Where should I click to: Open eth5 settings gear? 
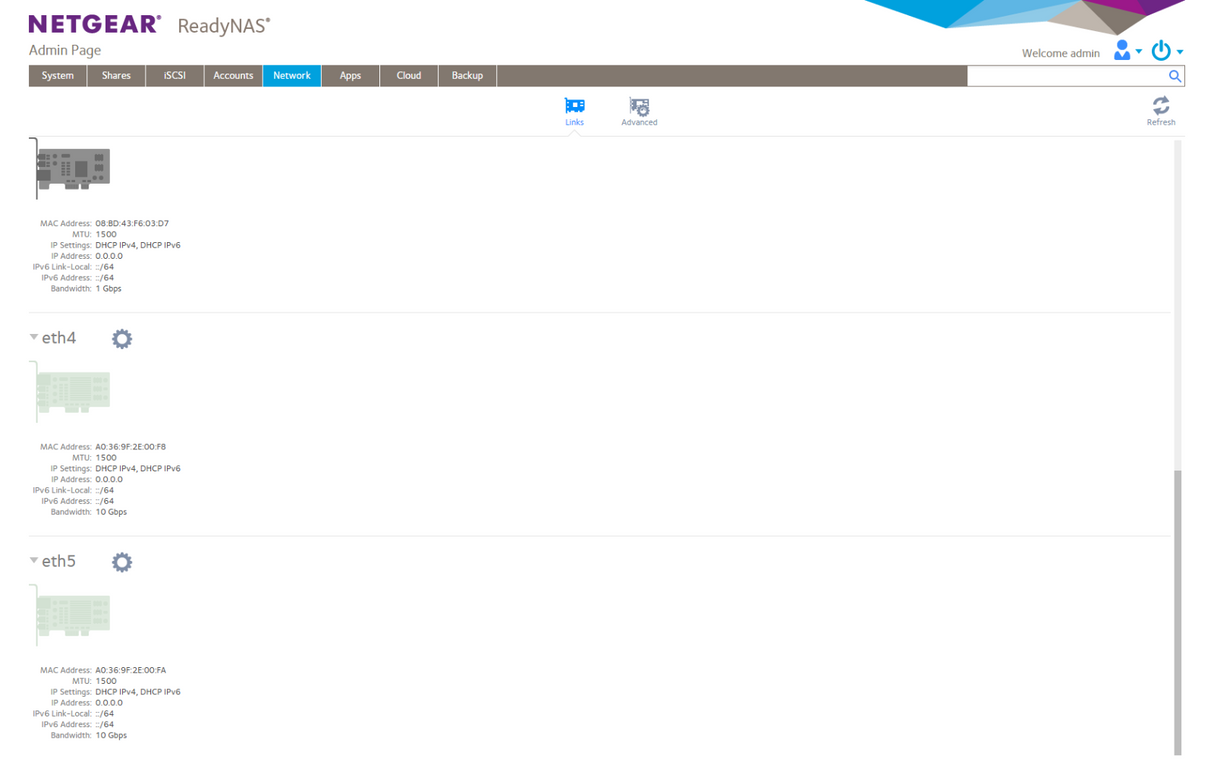pyautogui.click(x=122, y=562)
